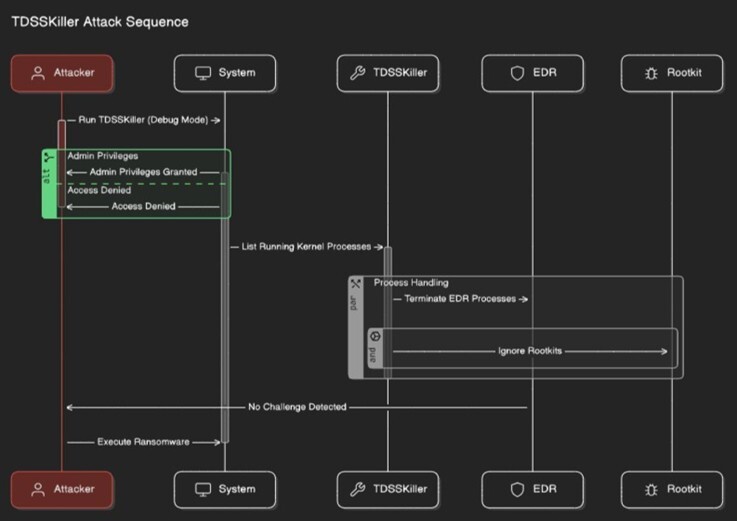The width and height of the screenshot is (737, 521).
Task: Click the 'Access Denied' condition label below dashed line
Action: coord(99,190)
